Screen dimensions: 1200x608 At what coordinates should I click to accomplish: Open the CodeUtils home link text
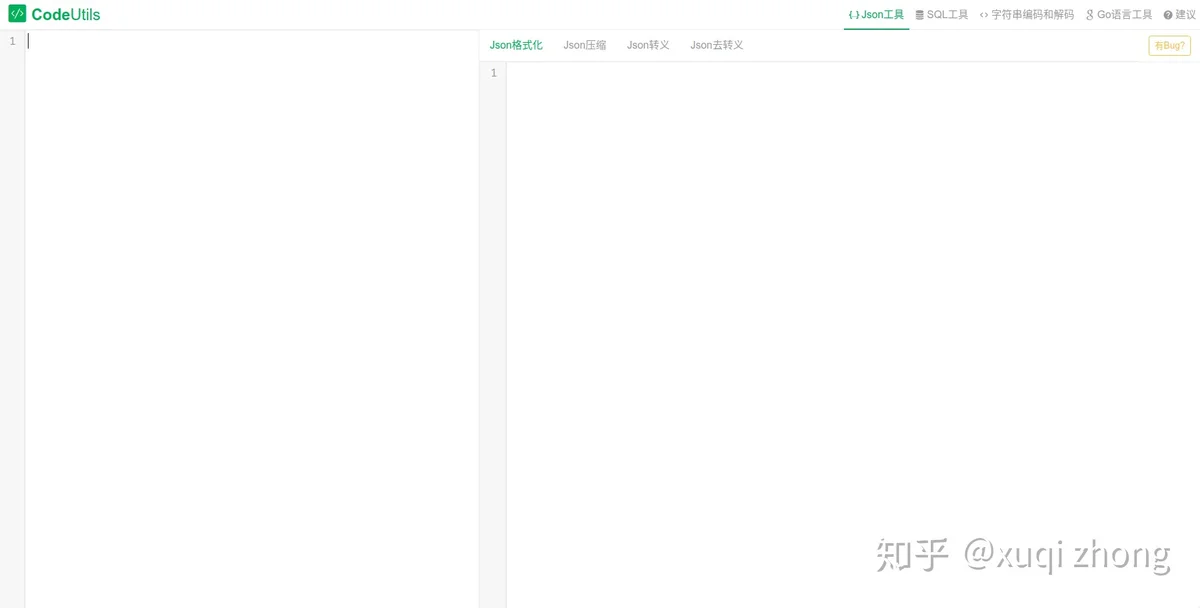coord(66,15)
